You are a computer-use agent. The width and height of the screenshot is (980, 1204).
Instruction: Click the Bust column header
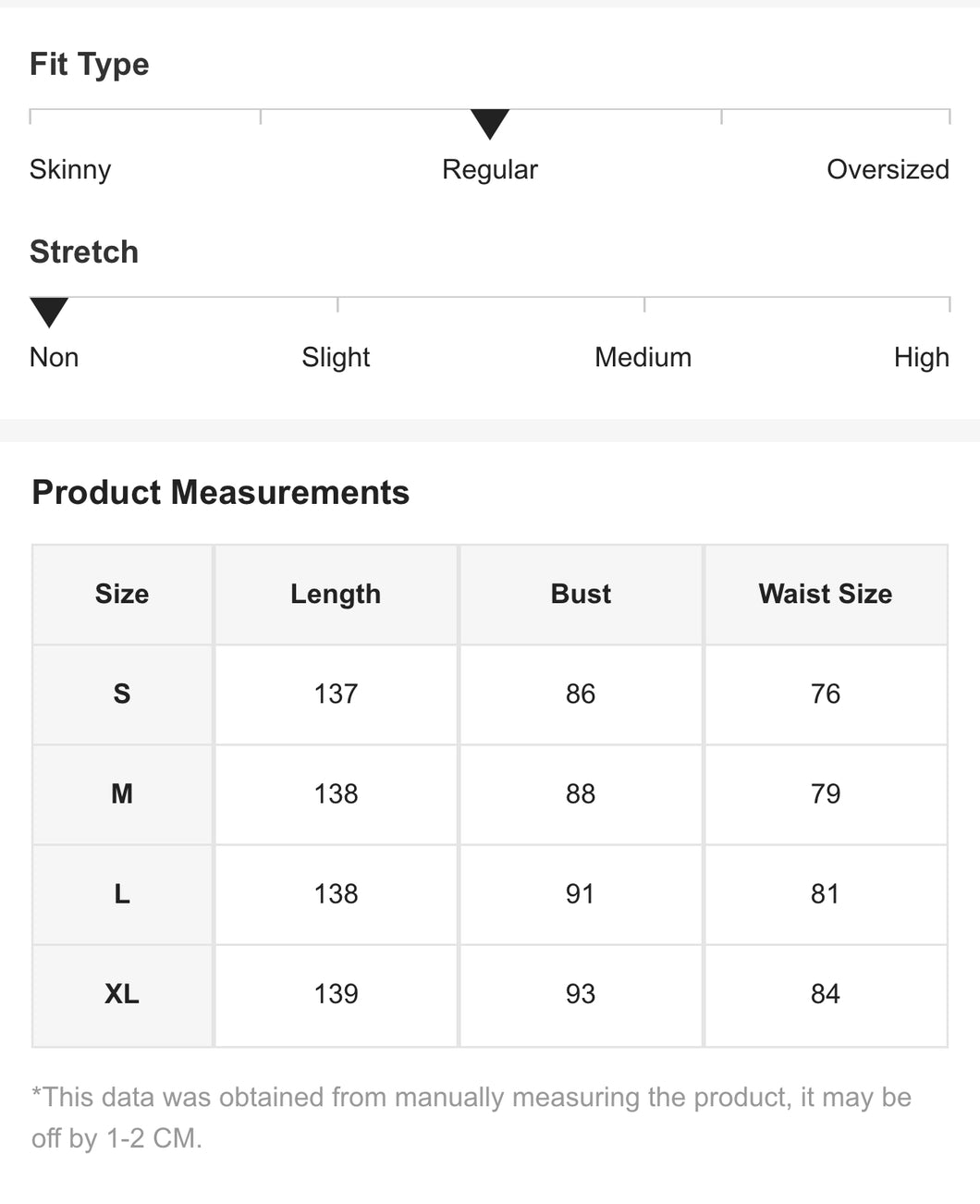coord(581,594)
